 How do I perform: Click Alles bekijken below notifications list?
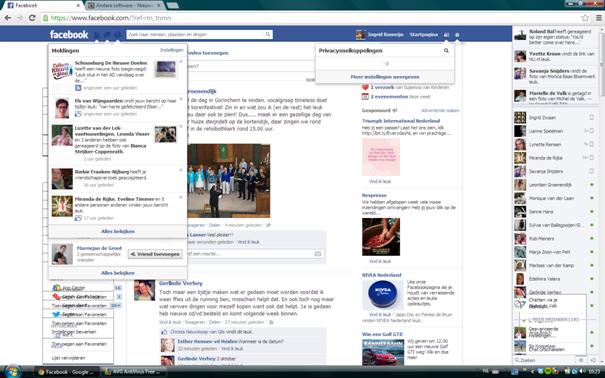[118, 231]
